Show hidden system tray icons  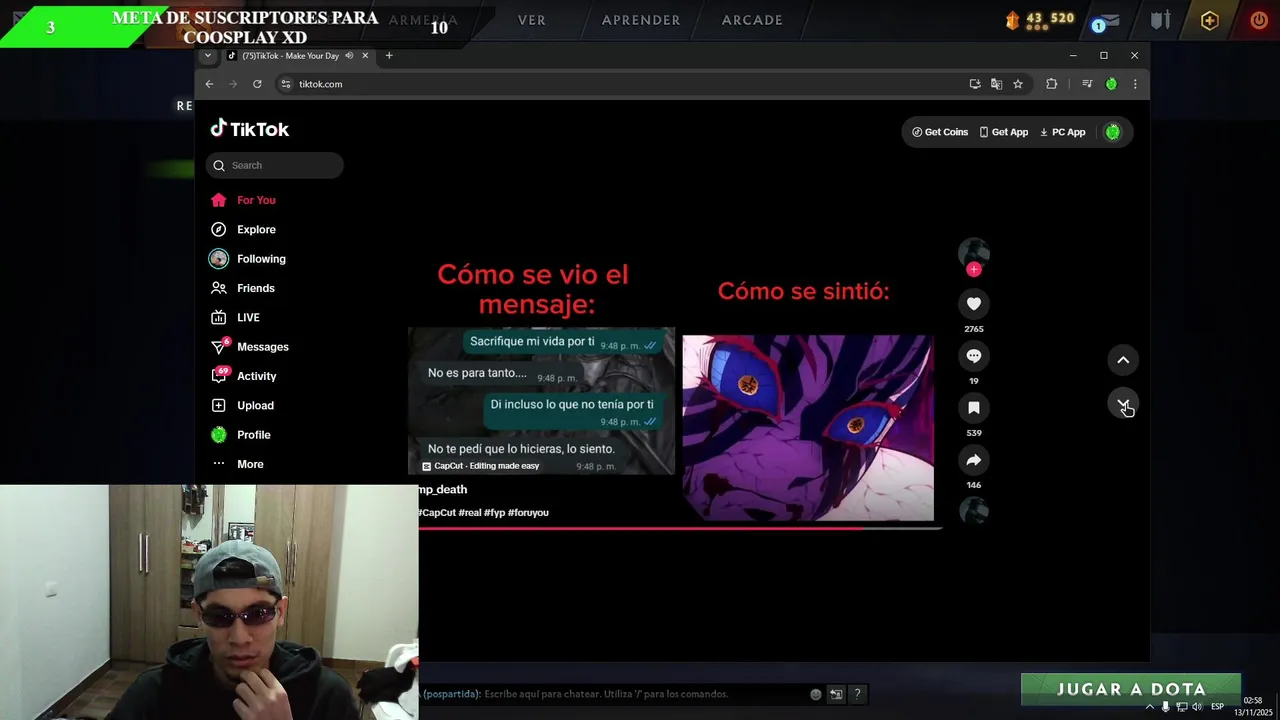point(1149,707)
